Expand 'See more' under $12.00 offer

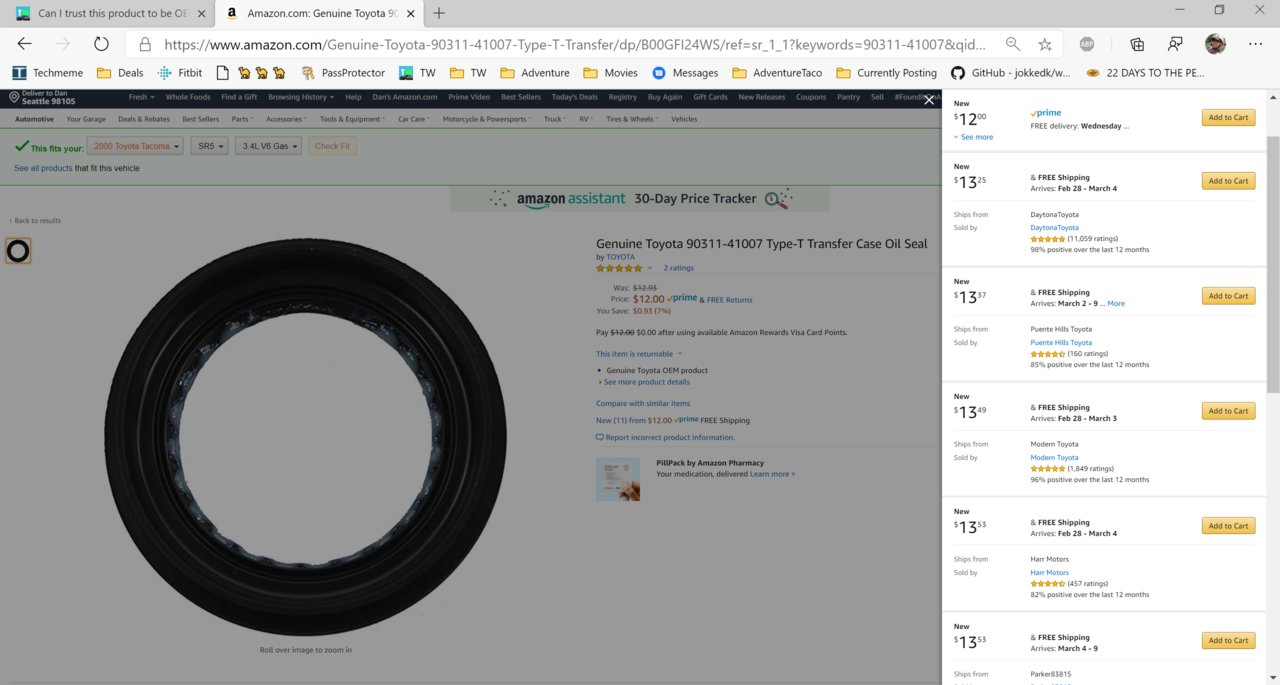(973, 137)
